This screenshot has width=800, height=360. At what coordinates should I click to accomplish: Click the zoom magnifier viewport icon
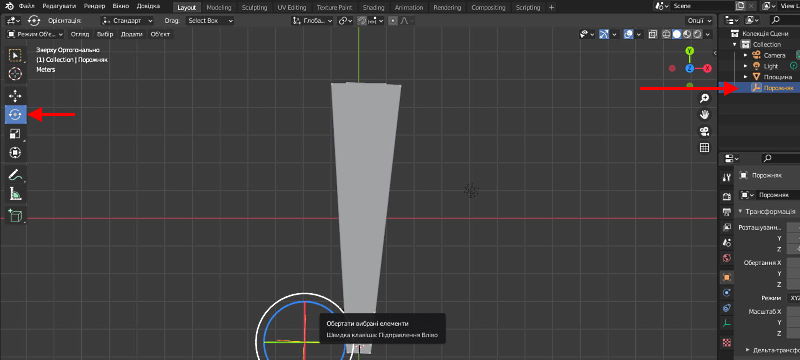pos(704,98)
